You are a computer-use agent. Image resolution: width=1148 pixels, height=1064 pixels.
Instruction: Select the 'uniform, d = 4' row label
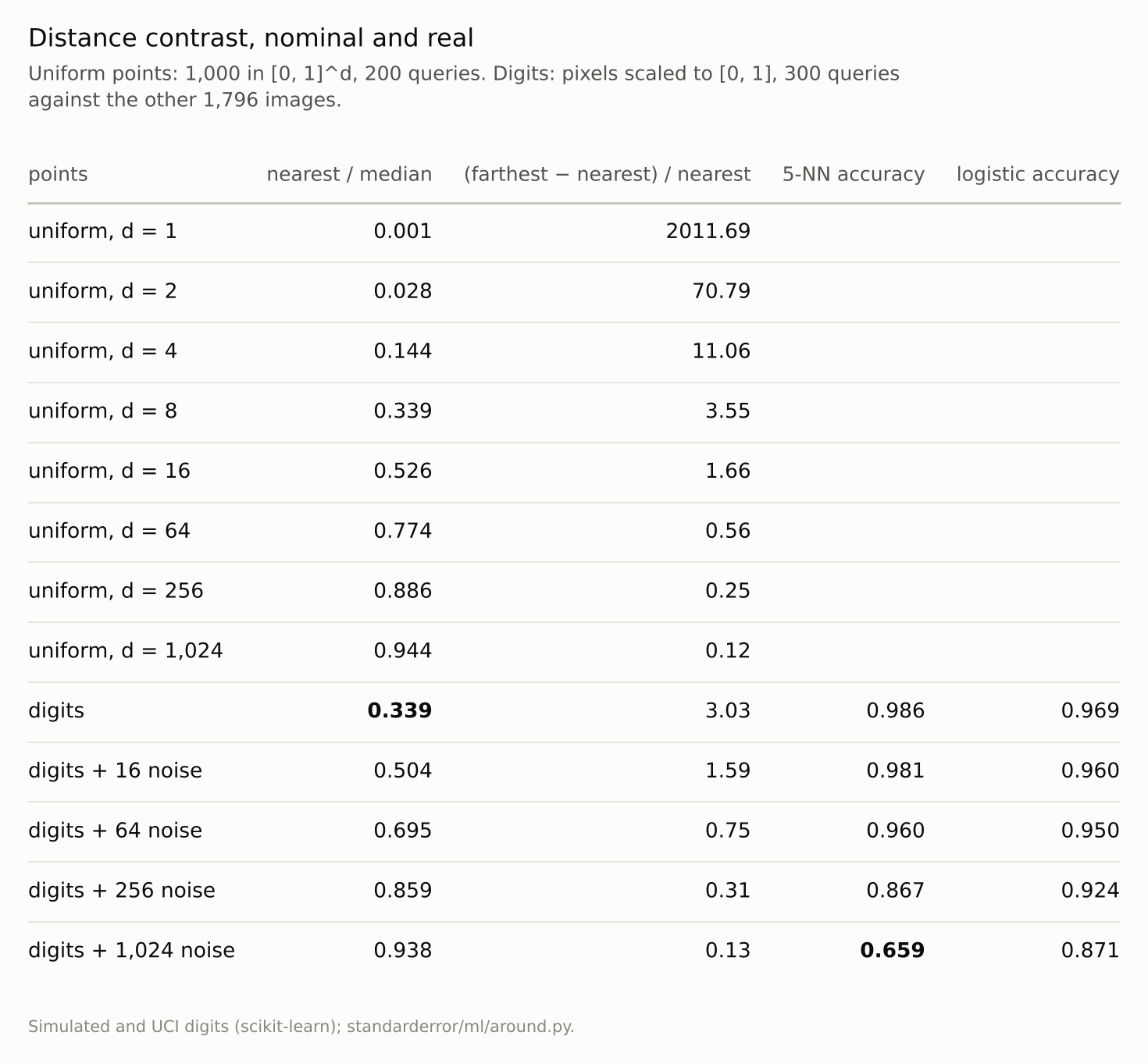click(x=102, y=351)
